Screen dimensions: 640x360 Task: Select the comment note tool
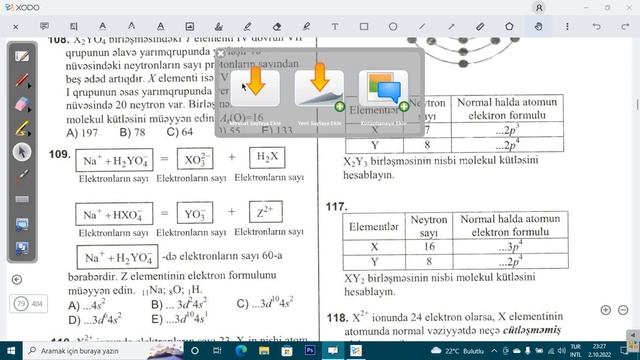point(44,27)
